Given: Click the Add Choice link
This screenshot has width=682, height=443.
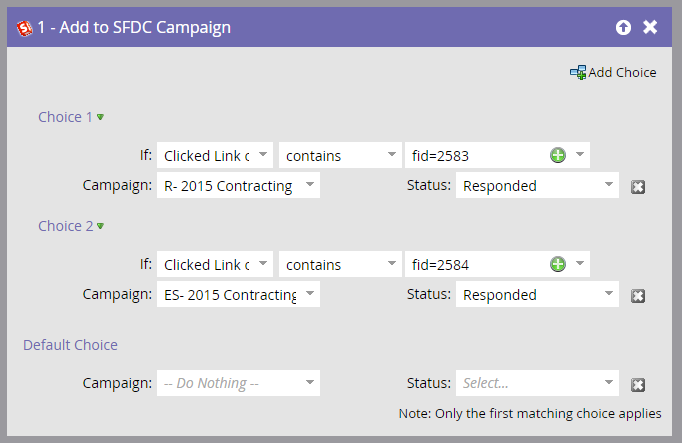Looking at the screenshot, I should click(622, 72).
